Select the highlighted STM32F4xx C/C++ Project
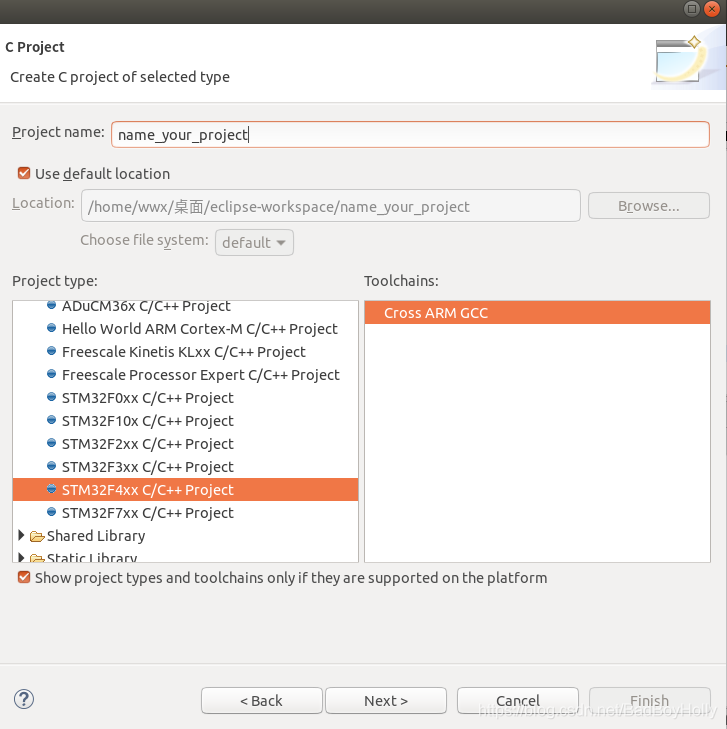This screenshot has width=727, height=729. pos(185,490)
